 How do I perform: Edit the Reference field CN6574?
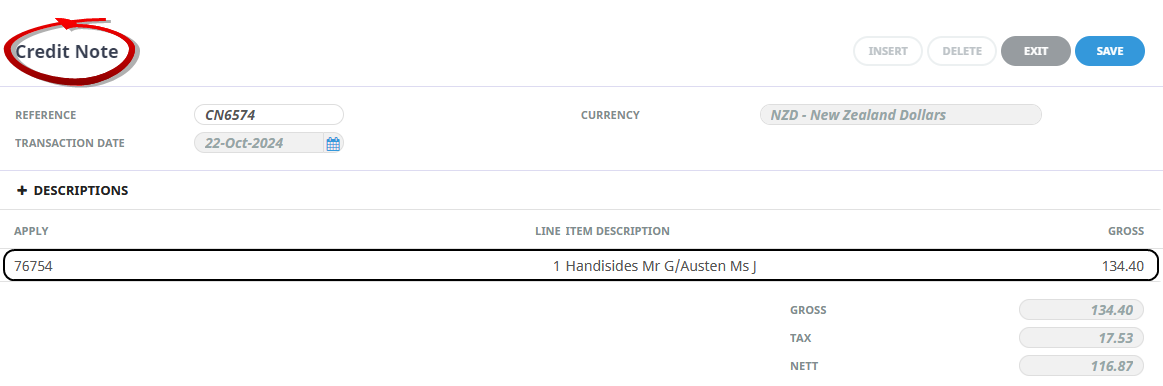(x=268, y=115)
